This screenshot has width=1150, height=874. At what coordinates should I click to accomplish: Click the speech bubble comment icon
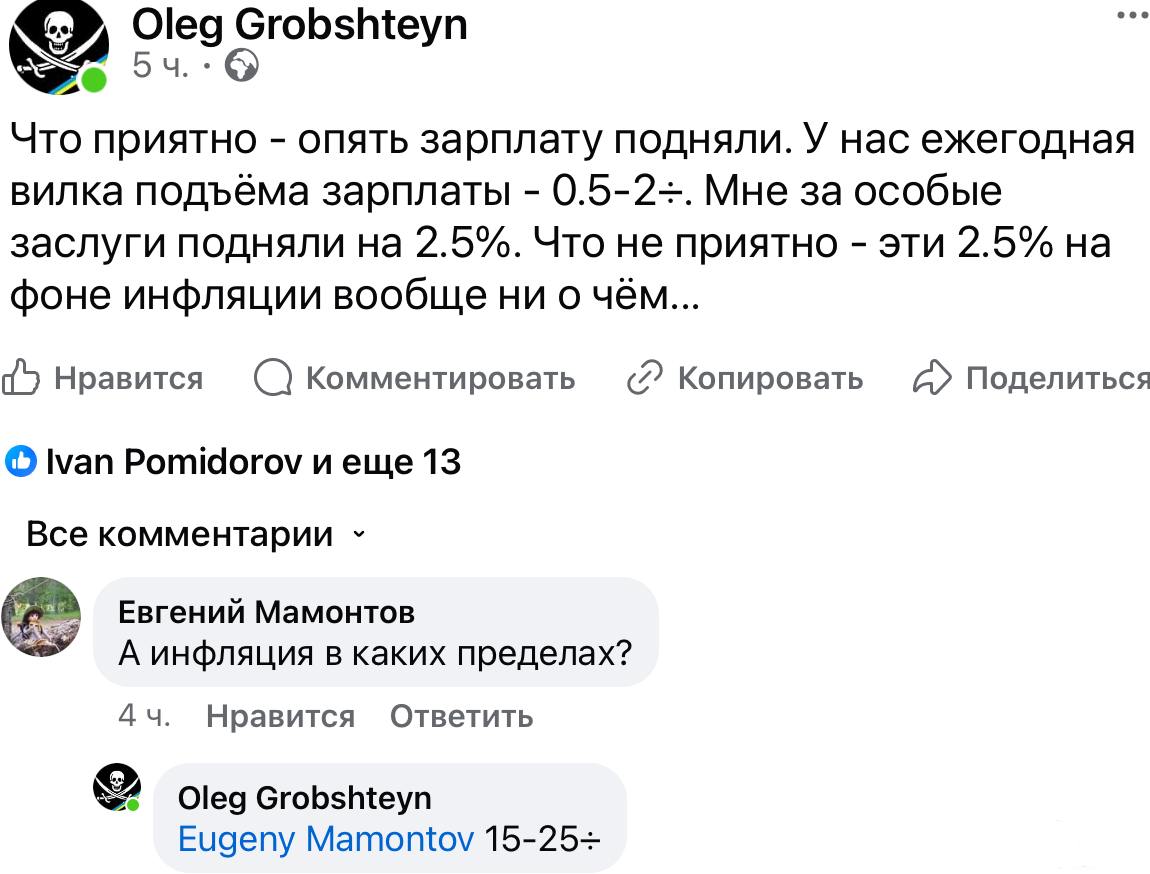273,378
